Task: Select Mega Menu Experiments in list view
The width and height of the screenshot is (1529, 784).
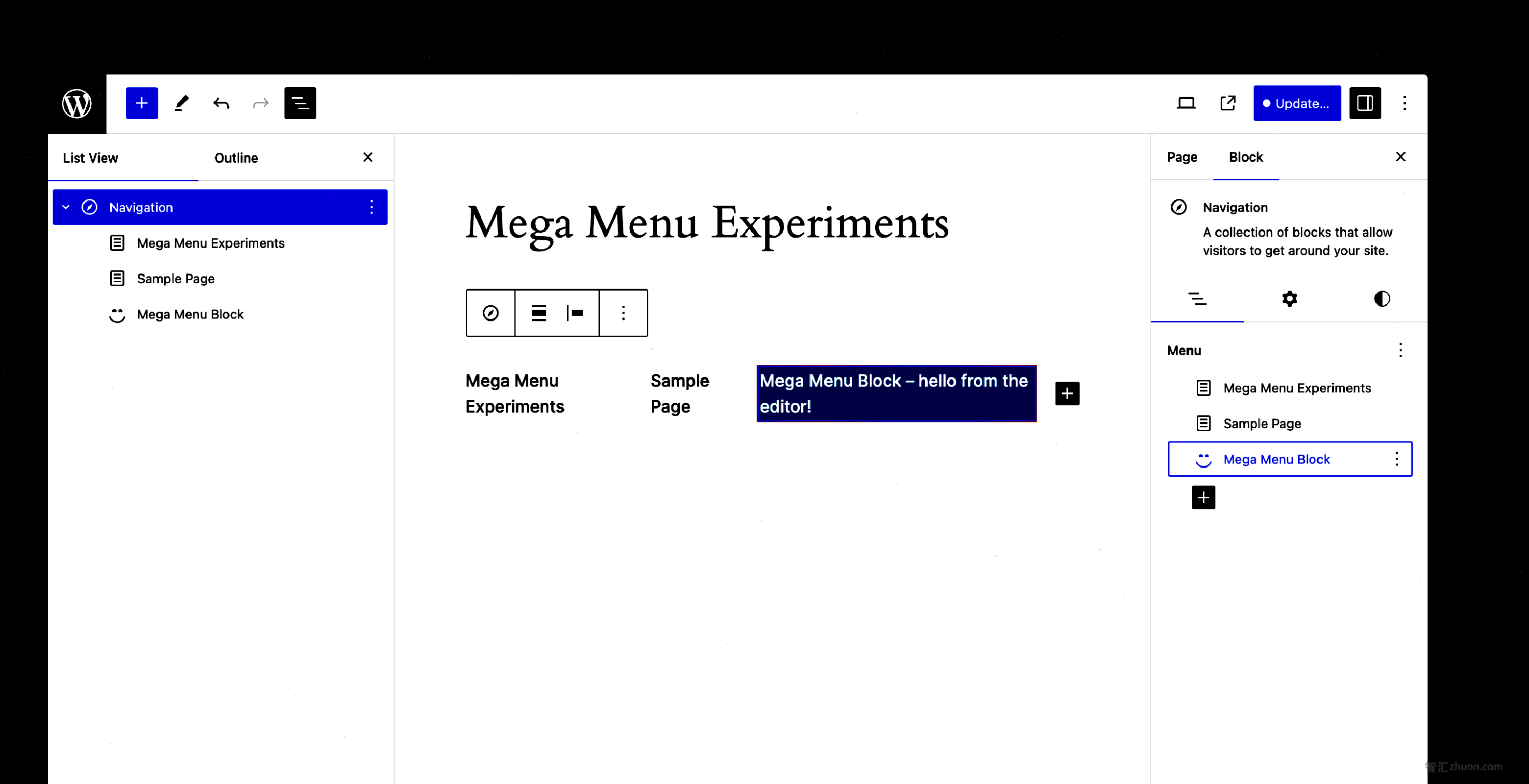Action: (x=210, y=242)
